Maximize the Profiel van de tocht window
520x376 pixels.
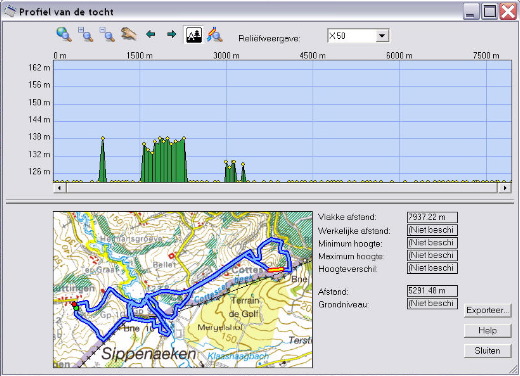pyautogui.click(x=490, y=12)
